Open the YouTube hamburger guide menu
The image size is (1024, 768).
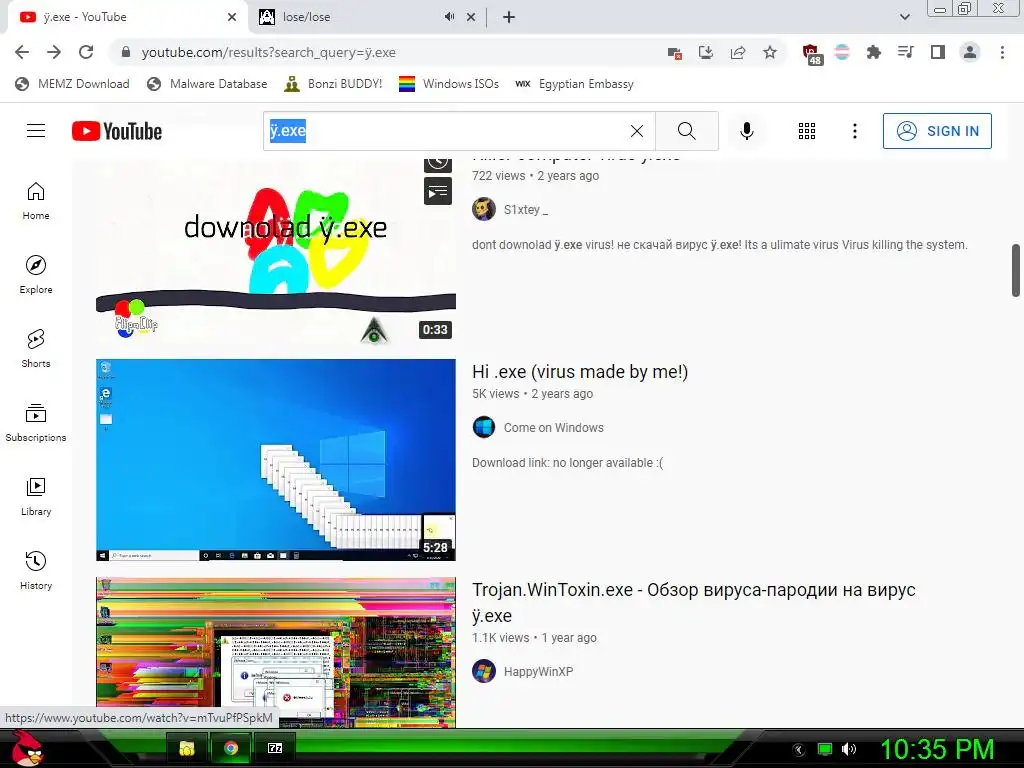point(36,131)
